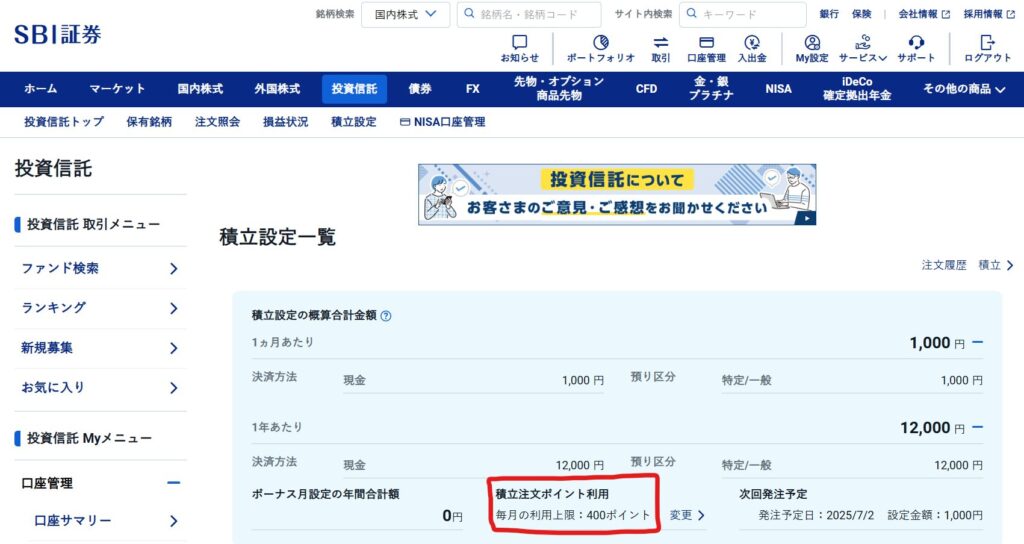Click 変更 link for point usage
1024x544 pixels.
point(687,515)
